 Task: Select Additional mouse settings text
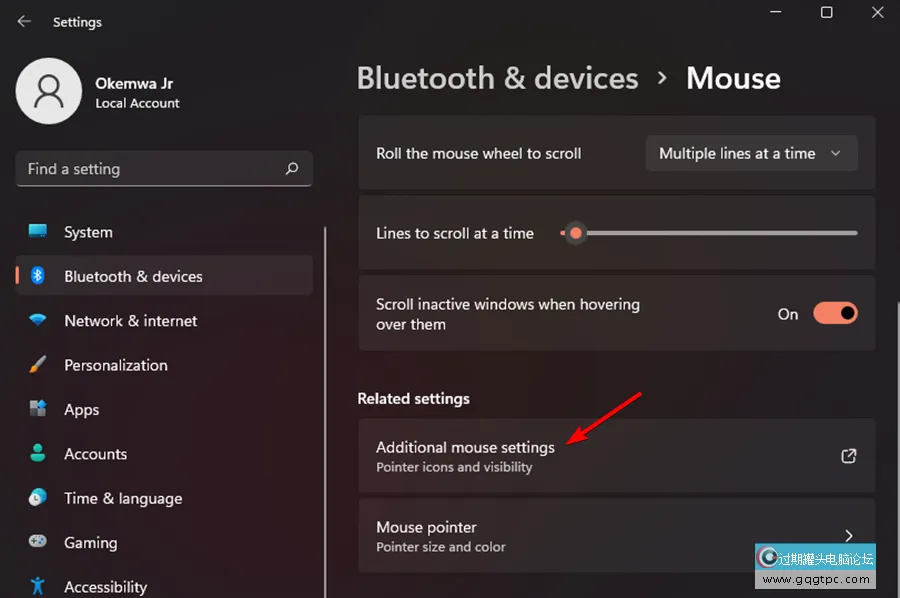coord(465,447)
